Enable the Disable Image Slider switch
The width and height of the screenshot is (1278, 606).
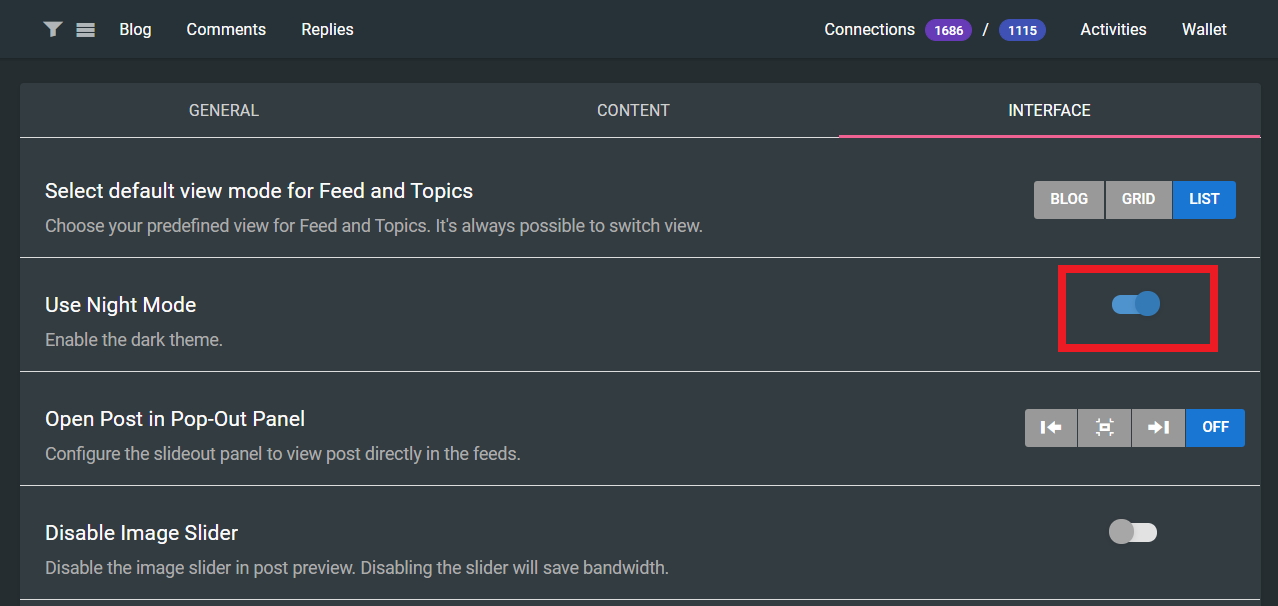pos(1132,532)
